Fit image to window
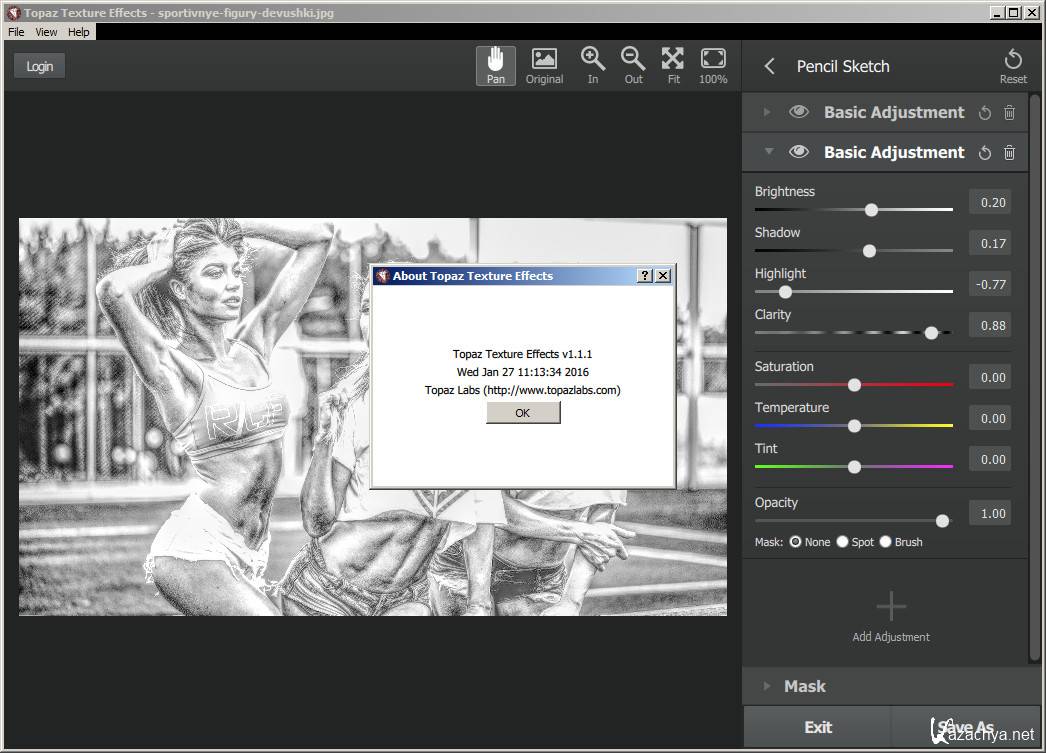This screenshot has height=753, width=1046. 673,65
